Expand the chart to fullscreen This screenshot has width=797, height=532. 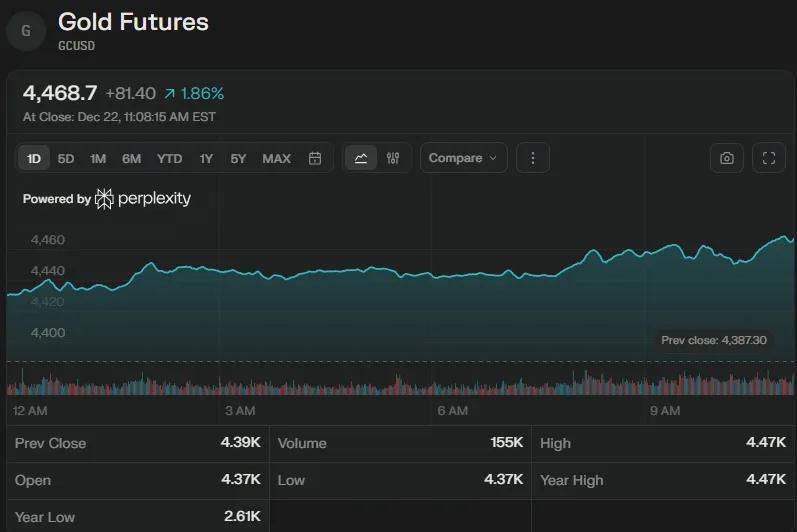(769, 158)
